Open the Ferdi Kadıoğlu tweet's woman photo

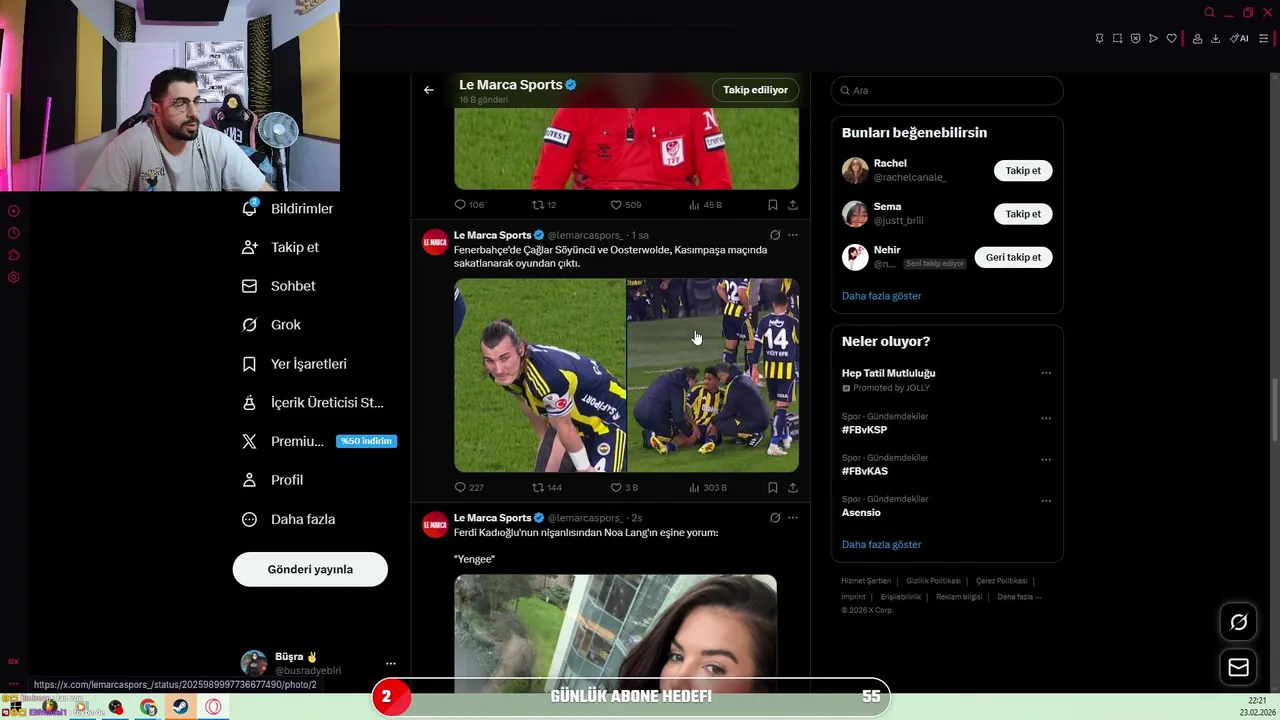pyautogui.click(x=616, y=632)
